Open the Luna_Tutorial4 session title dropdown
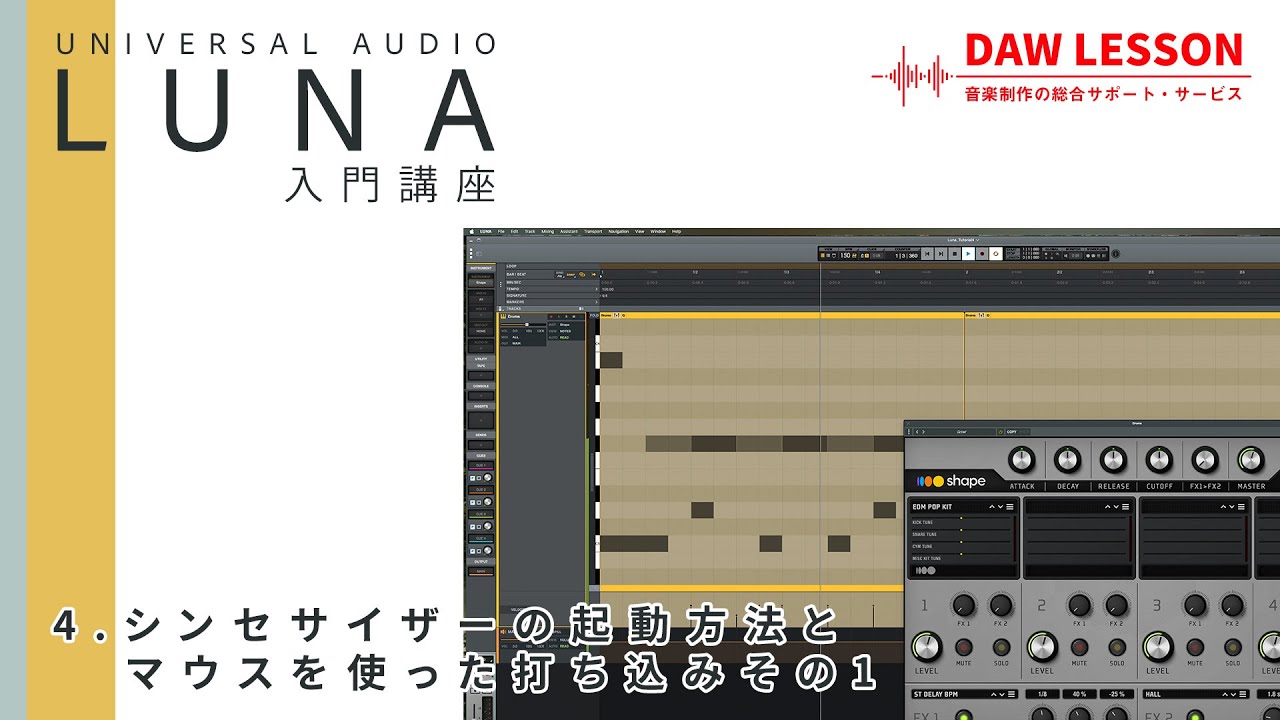The image size is (1280, 720). 964,240
